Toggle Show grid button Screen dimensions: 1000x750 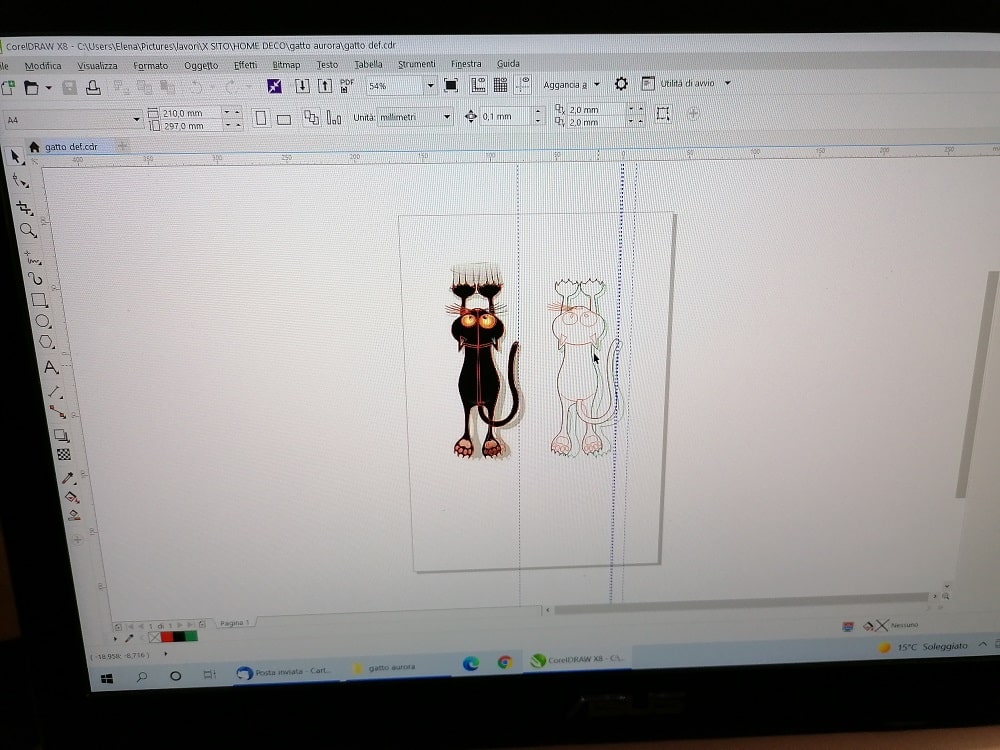[501, 84]
